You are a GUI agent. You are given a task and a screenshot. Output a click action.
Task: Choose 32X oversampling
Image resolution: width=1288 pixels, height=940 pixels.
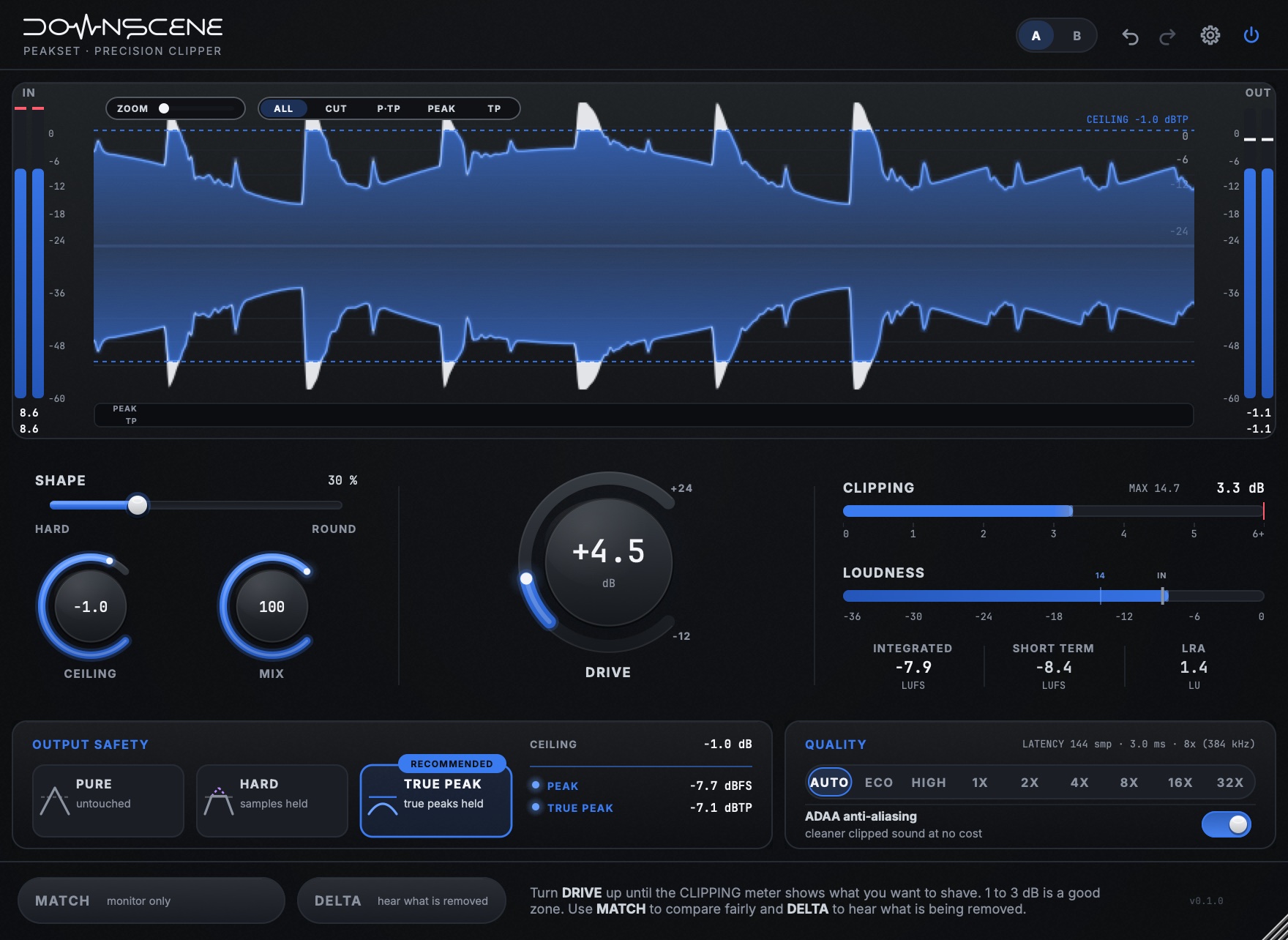[x=1230, y=783]
